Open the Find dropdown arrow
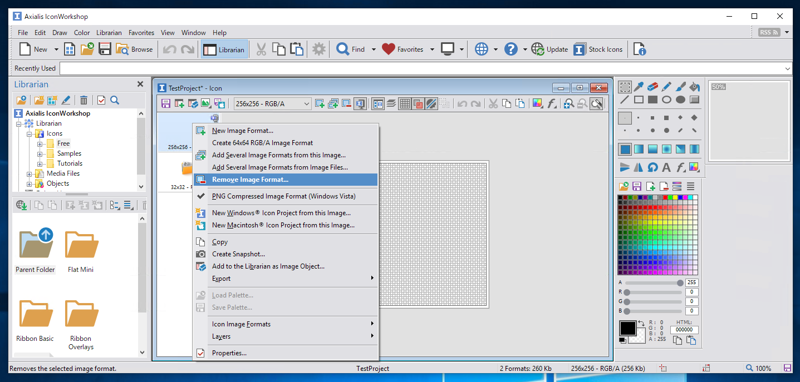Viewport: 800px width, 382px height. [373, 49]
